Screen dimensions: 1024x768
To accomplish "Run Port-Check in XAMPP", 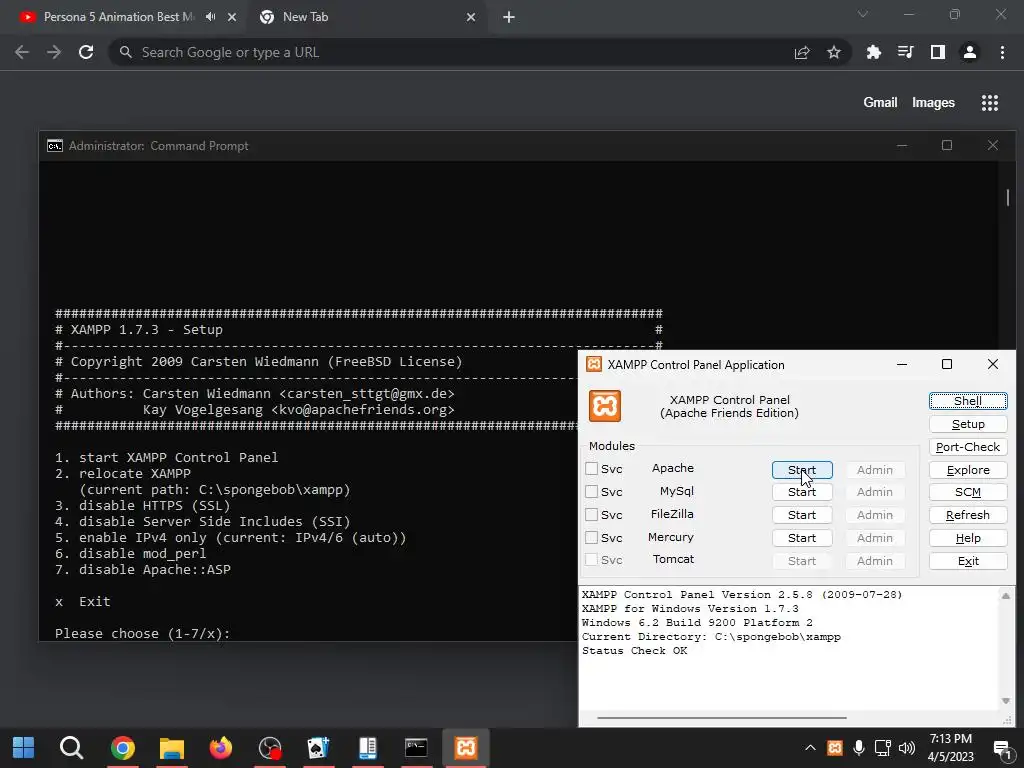I will (x=968, y=447).
